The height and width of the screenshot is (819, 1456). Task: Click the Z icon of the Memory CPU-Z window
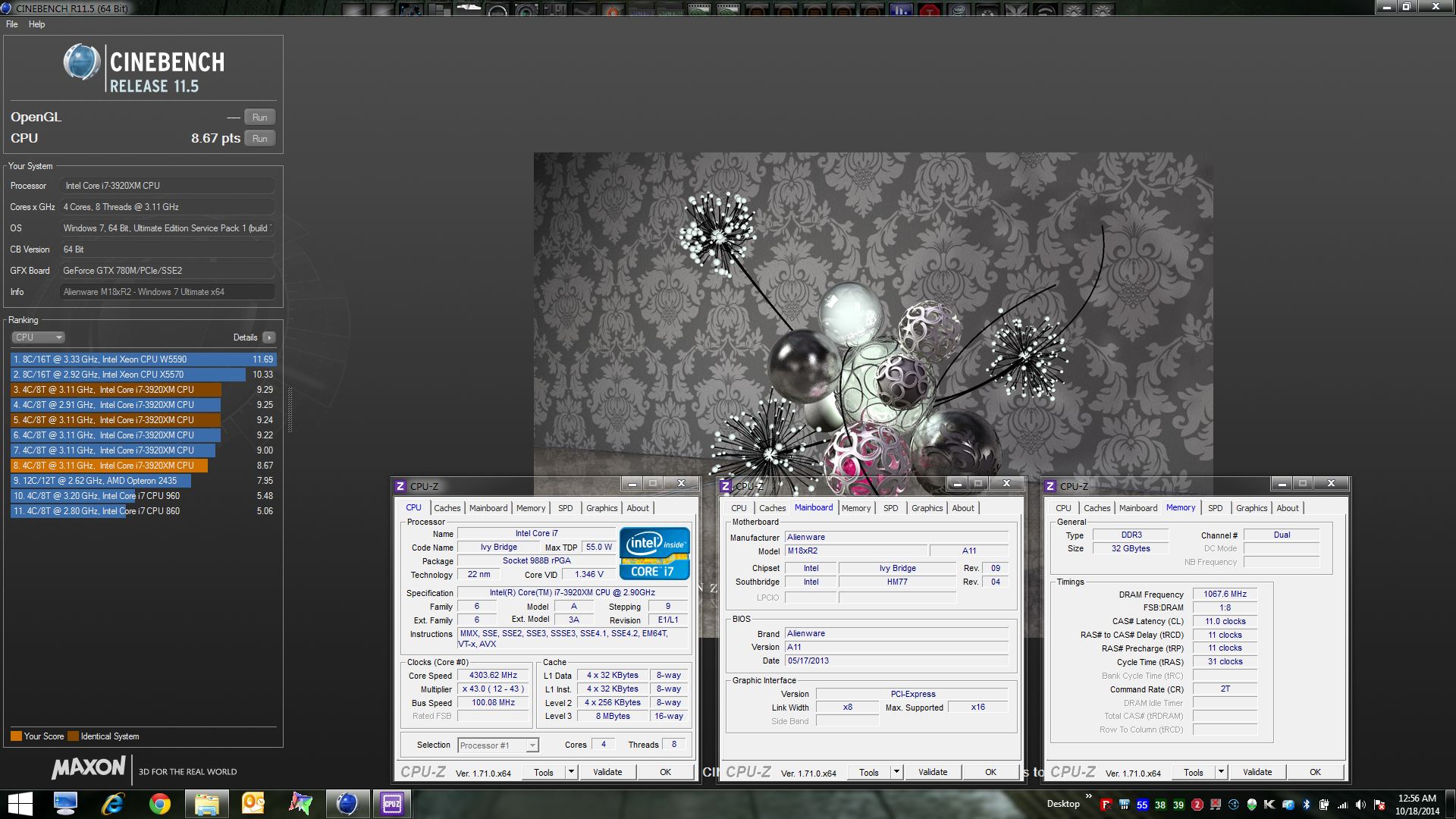pyautogui.click(x=1050, y=486)
